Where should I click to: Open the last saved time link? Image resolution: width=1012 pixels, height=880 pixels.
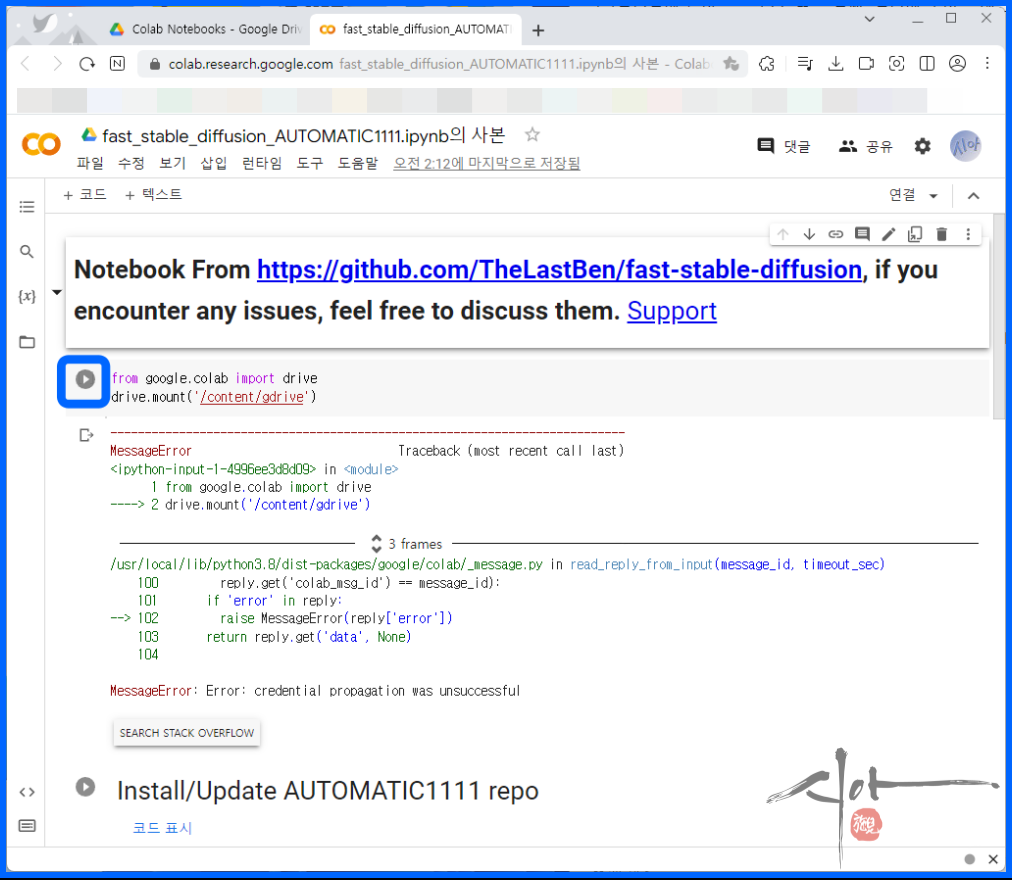[x=487, y=163]
